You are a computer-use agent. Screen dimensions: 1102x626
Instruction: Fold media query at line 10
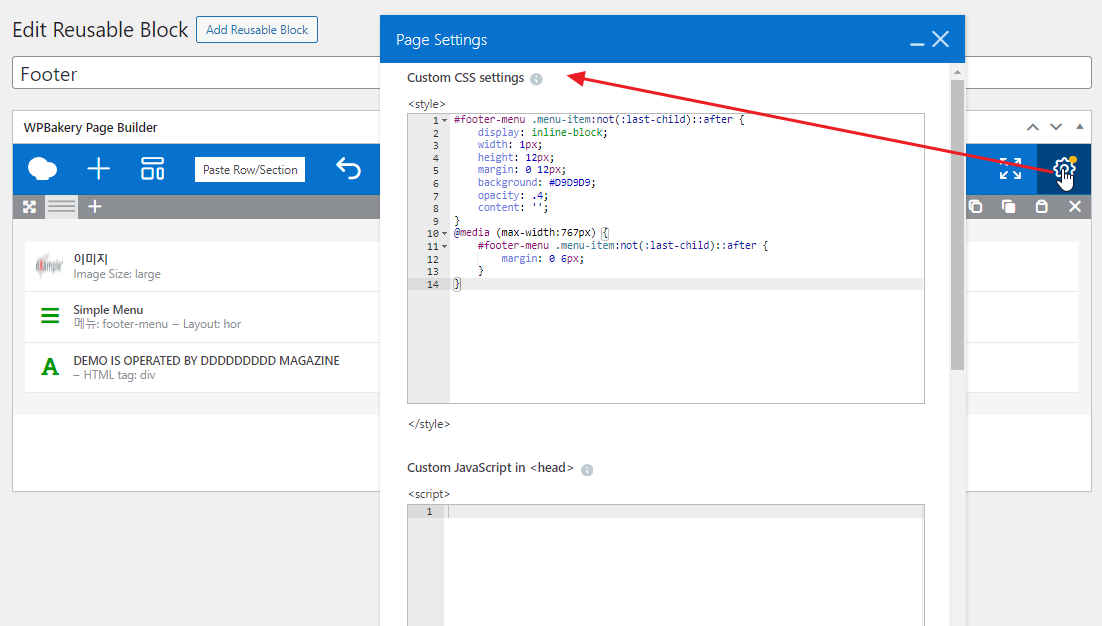[x=444, y=233]
